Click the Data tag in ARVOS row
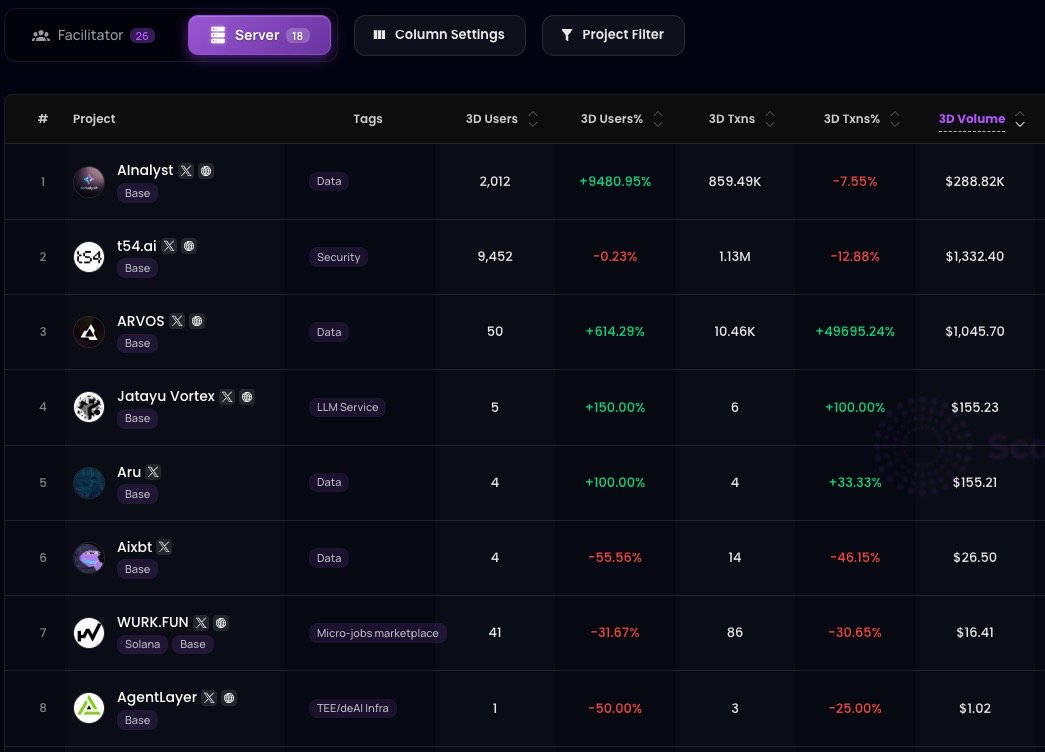Viewport: 1045px width, 752px height. (x=329, y=332)
